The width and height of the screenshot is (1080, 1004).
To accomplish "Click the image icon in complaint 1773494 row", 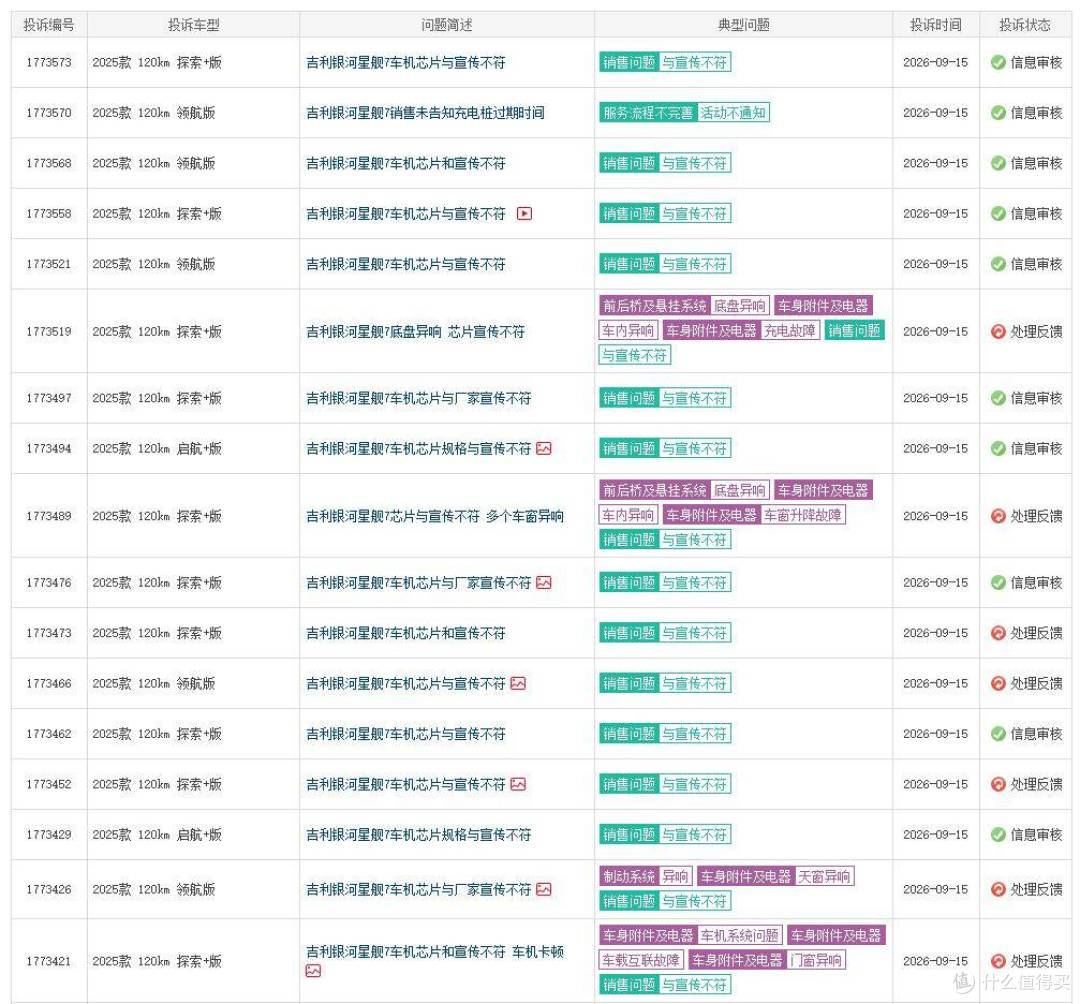I will coord(543,448).
